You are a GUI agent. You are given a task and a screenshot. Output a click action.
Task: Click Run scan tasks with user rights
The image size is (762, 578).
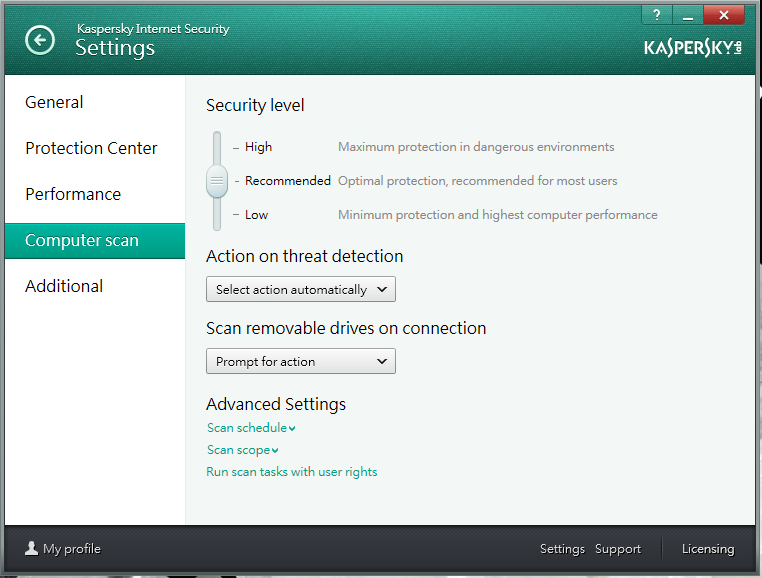291,472
